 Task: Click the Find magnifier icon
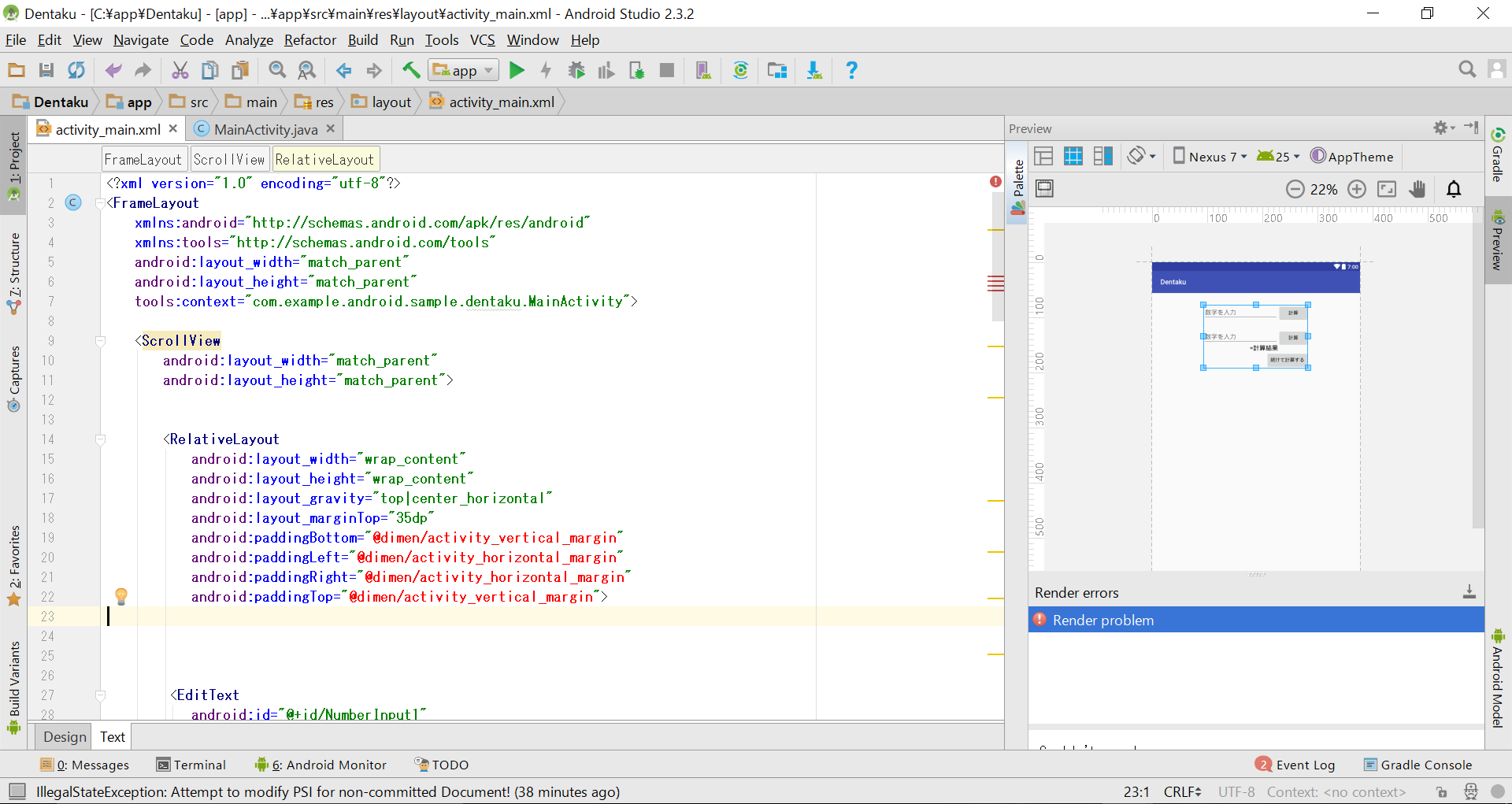[277, 71]
